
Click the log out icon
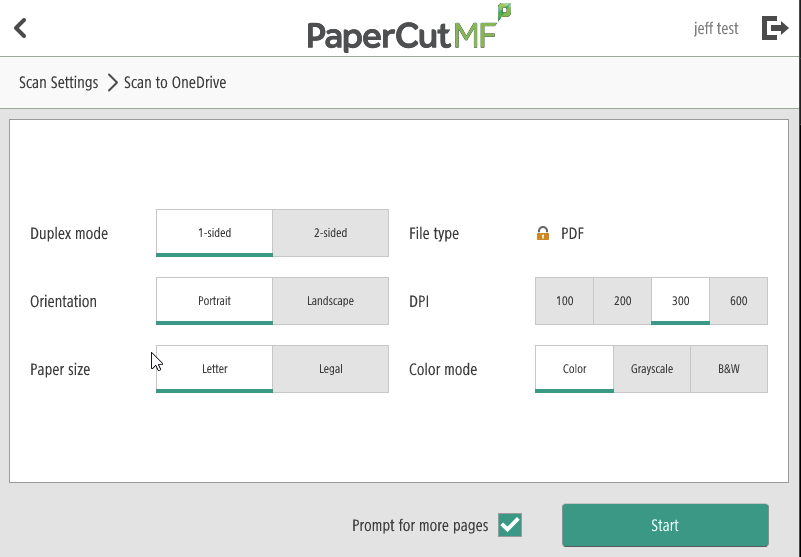[x=774, y=28]
